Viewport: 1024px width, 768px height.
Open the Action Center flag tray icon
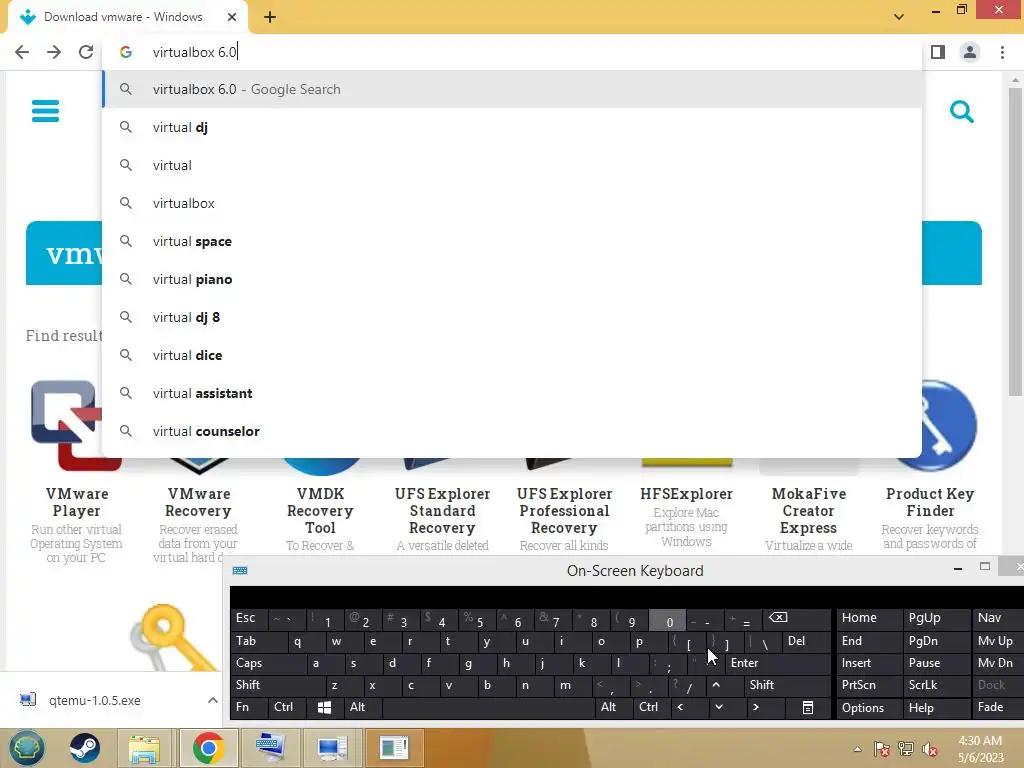[x=881, y=749]
